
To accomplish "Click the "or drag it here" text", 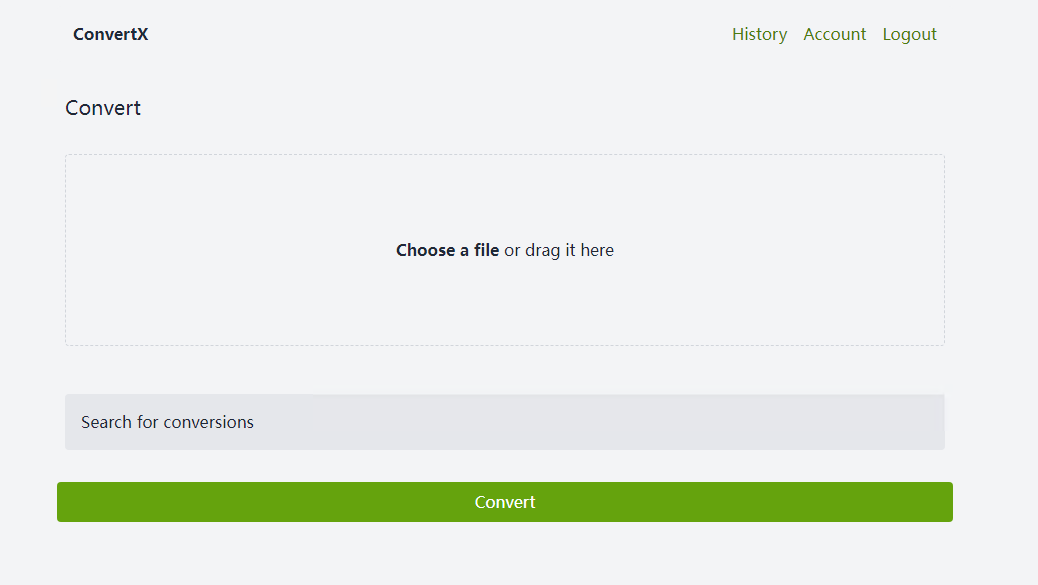I will tap(559, 250).
